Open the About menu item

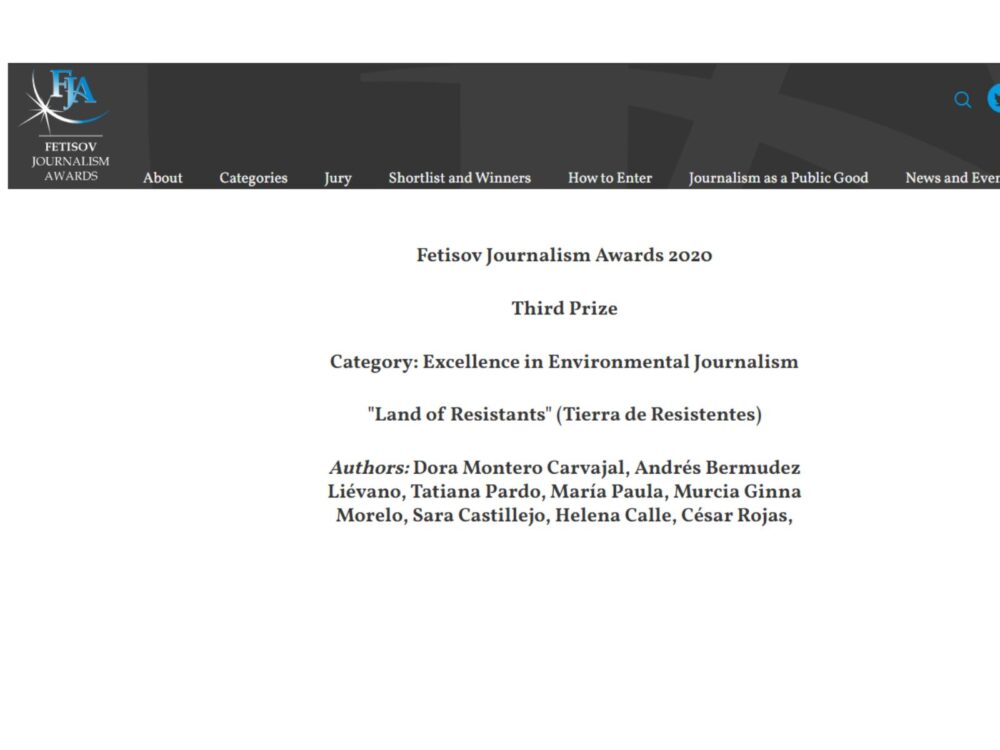(x=163, y=178)
